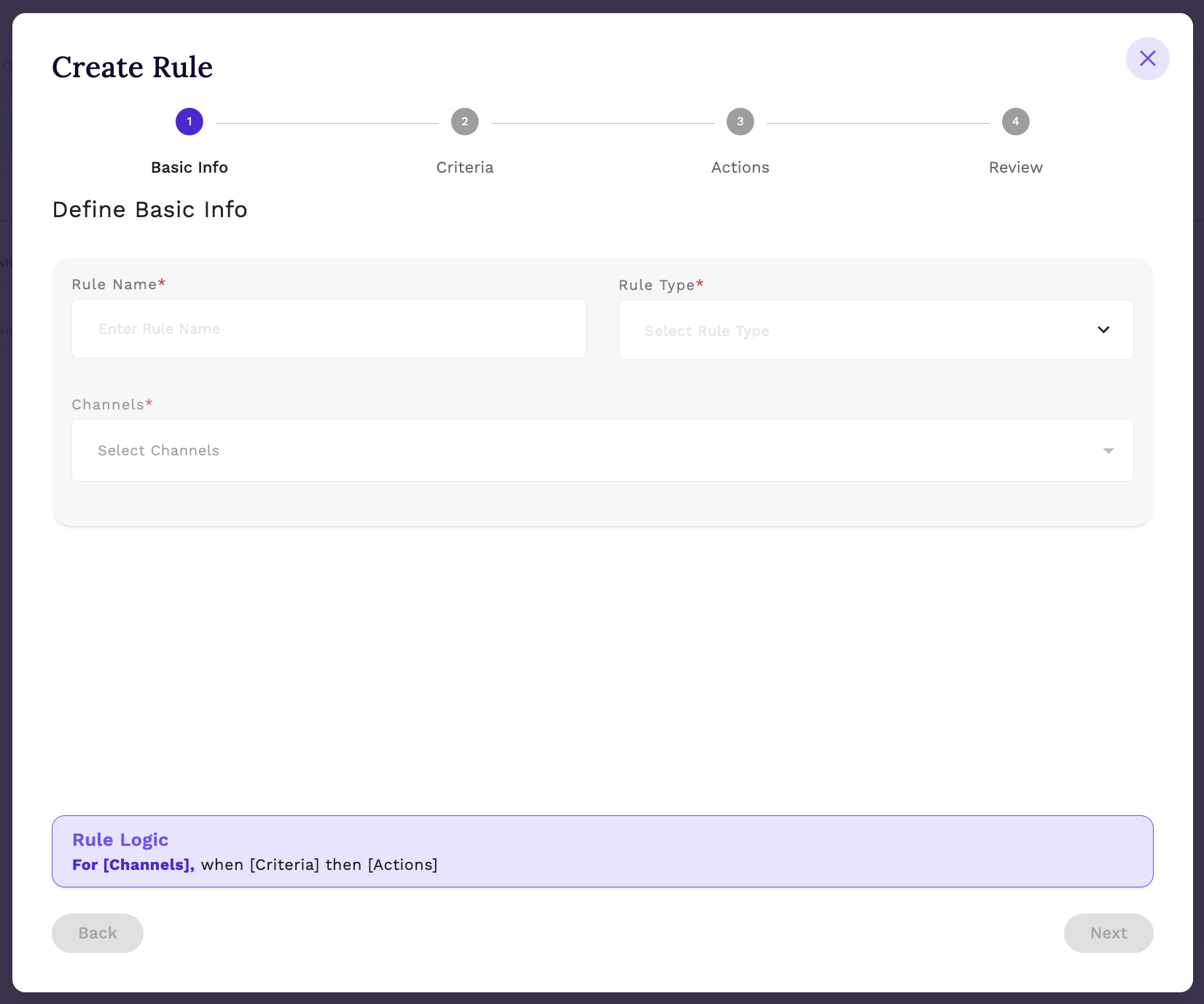Select step 1 circle in stepper
Viewport: 1204px width, 1004px height.
coord(189,122)
